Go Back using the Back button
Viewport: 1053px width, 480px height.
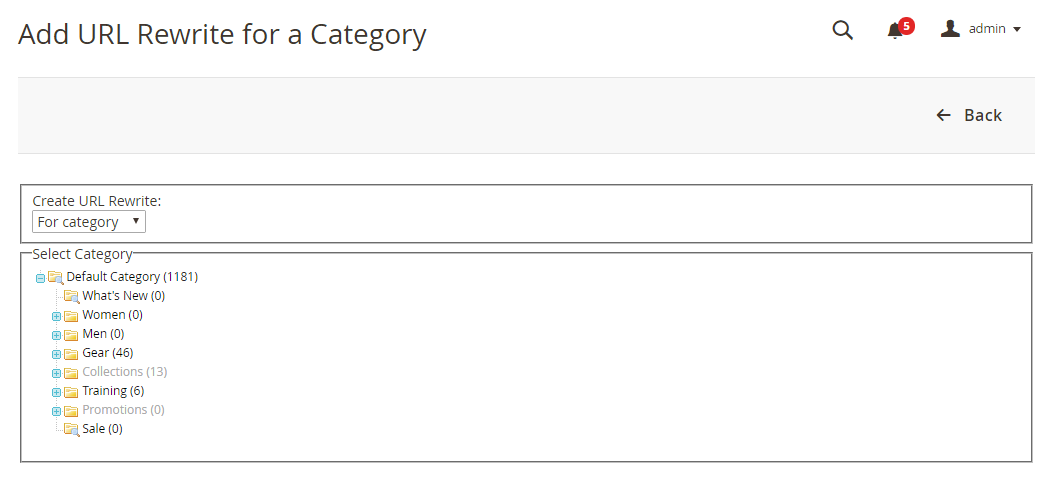969,115
